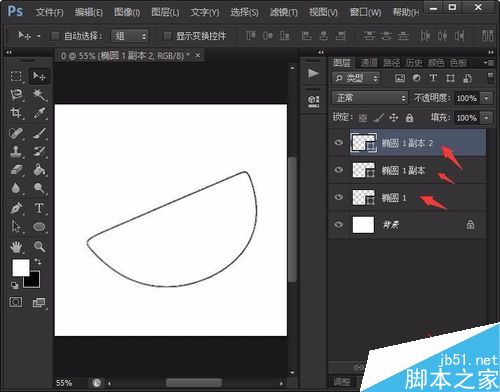
Task: Filter layers by pixel type
Action: tap(400, 78)
